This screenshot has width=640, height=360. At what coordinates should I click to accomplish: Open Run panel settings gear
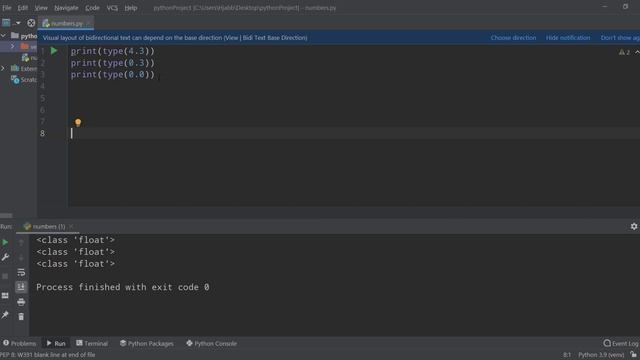633,226
